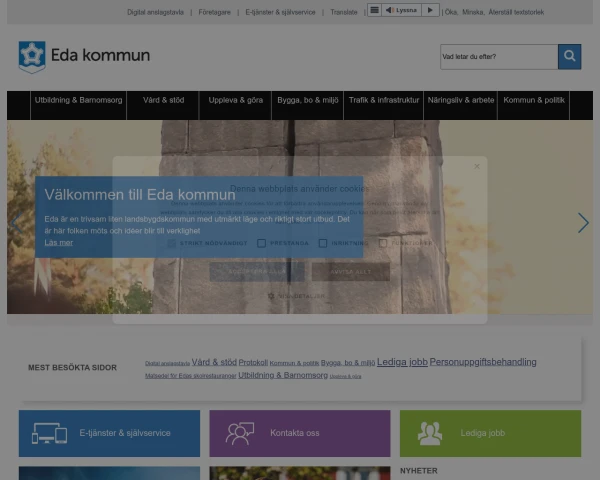The height and width of the screenshot is (480, 600).
Task: Open the Uppleva & göra menu
Action: click(x=236, y=105)
